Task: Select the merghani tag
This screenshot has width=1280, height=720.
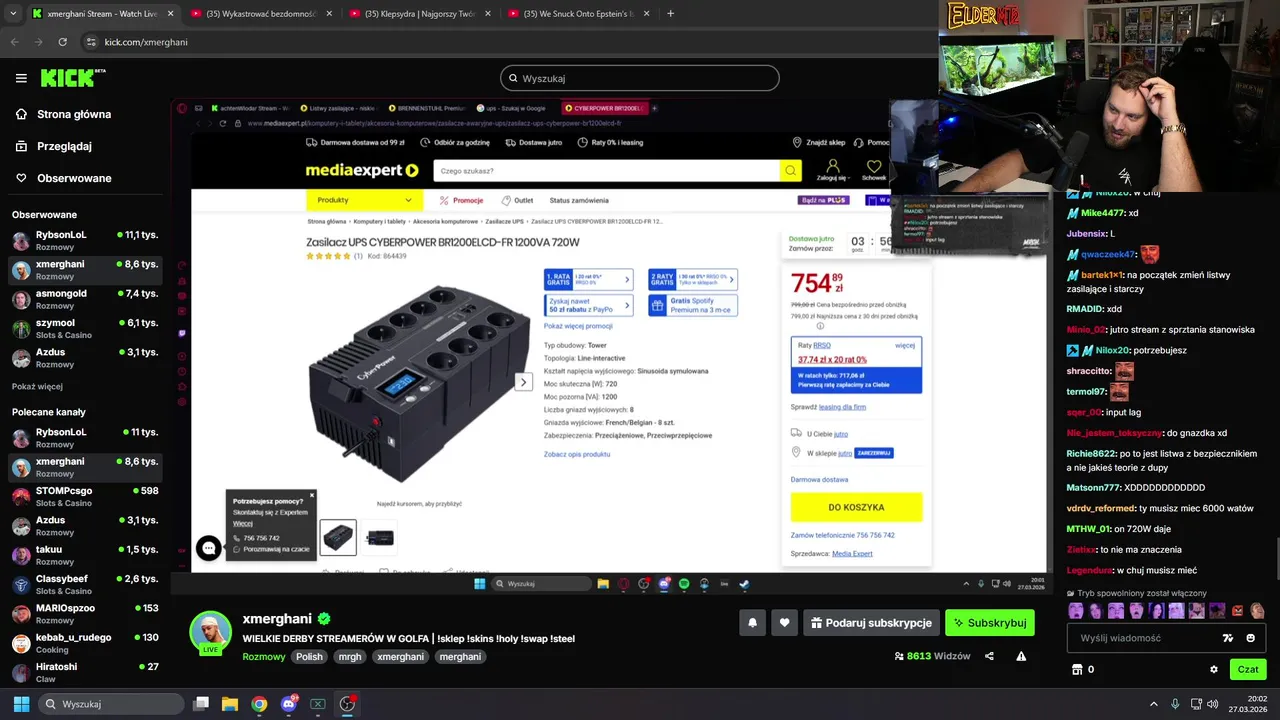Action: pyautogui.click(x=460, y=657)
